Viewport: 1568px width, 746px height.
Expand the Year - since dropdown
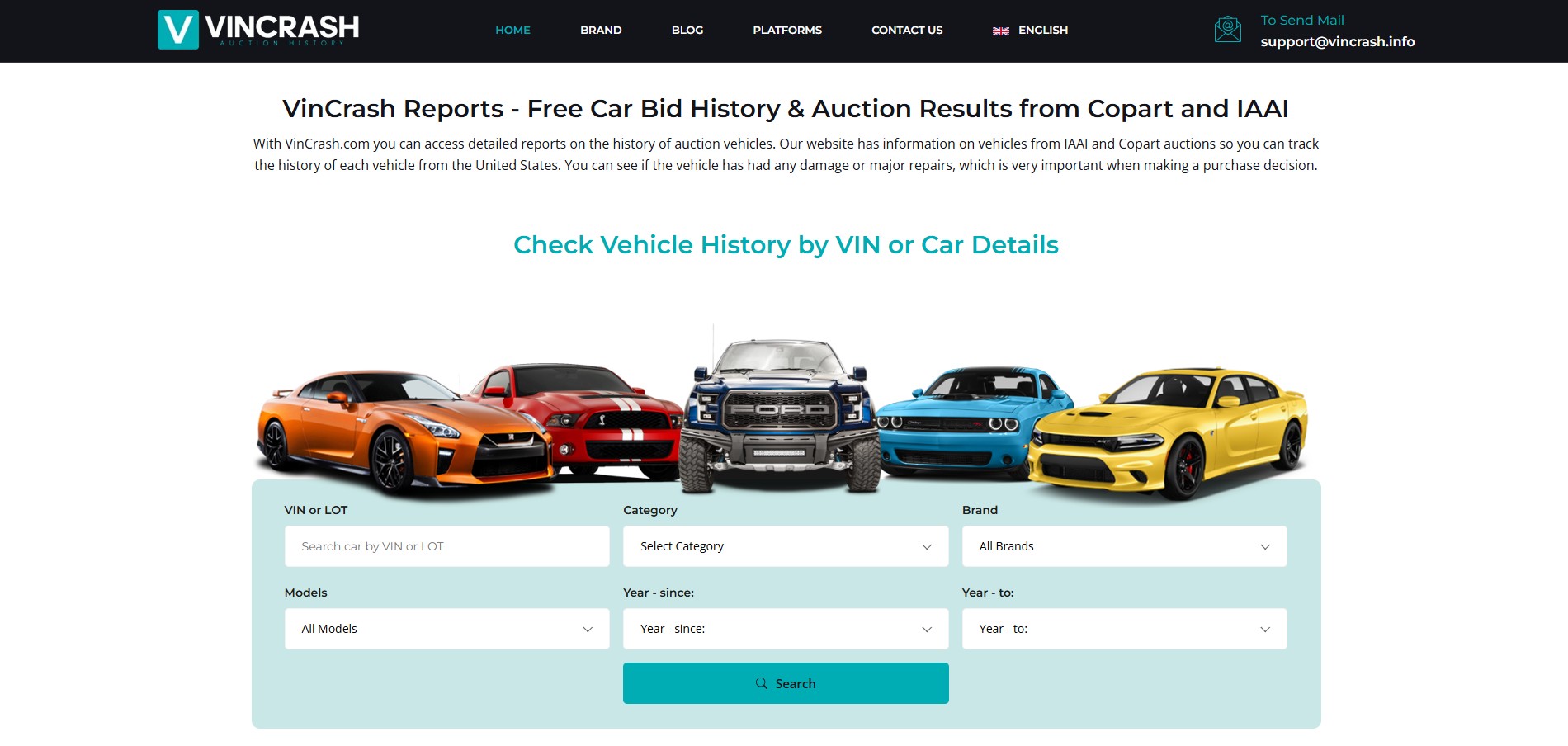click(786, 629)
